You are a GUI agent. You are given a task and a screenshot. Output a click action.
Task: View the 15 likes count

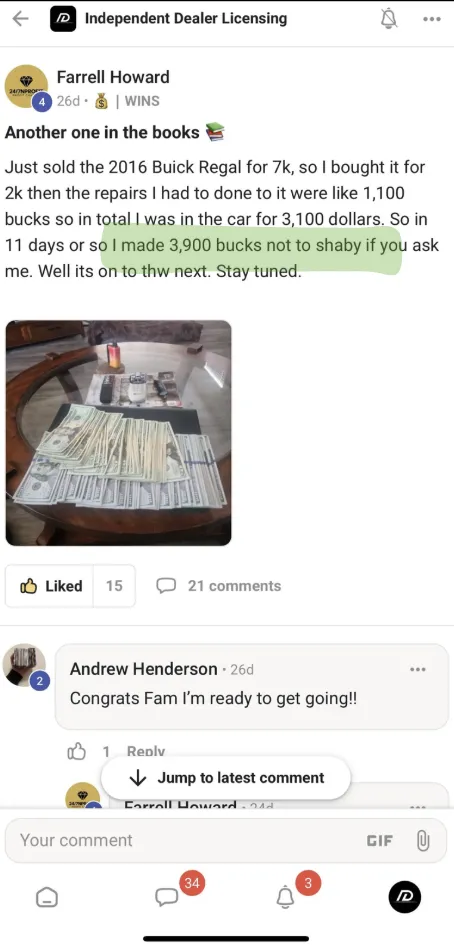114,586
